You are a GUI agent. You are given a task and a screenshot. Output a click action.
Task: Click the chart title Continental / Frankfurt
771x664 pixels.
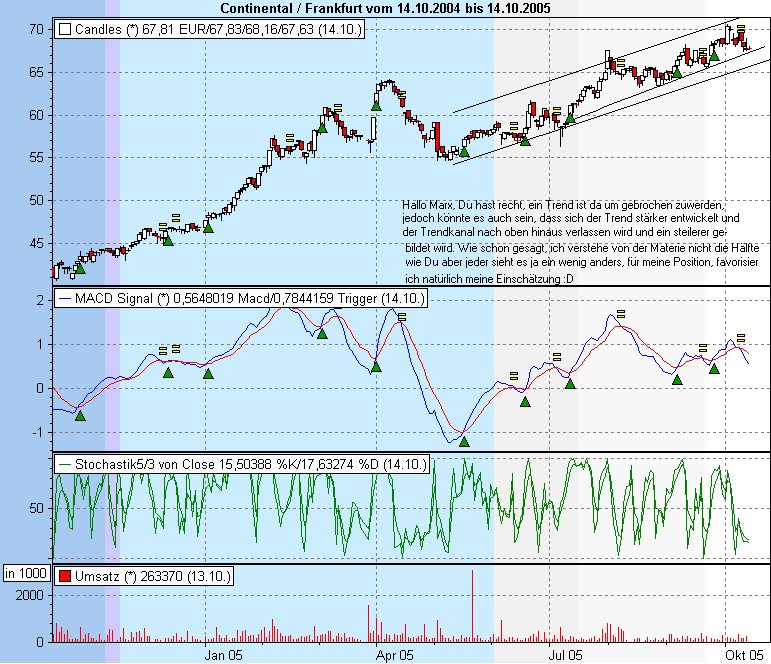[386, 8]
